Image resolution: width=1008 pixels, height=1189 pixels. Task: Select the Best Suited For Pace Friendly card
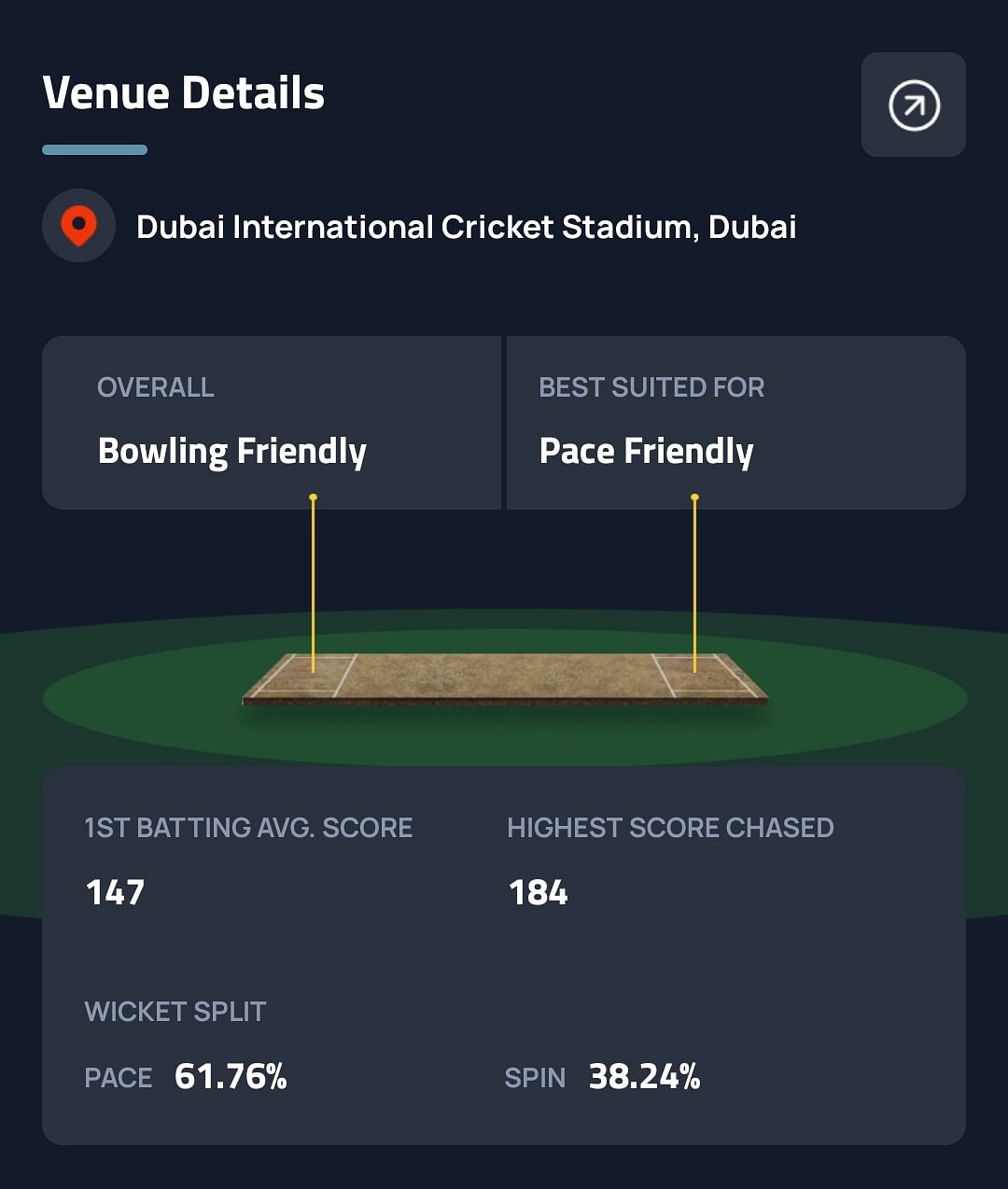[x=735, y=423]
